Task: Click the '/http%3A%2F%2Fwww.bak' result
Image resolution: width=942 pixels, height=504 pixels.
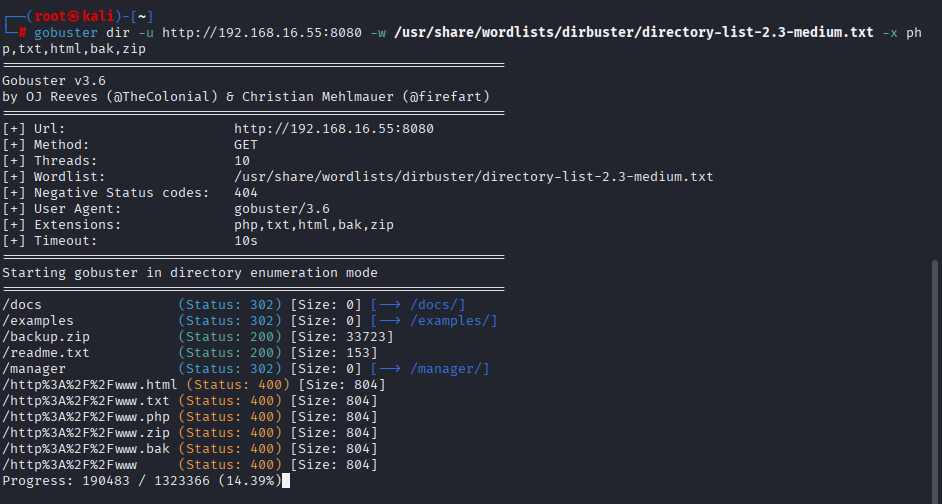Action: coord(86,449)
